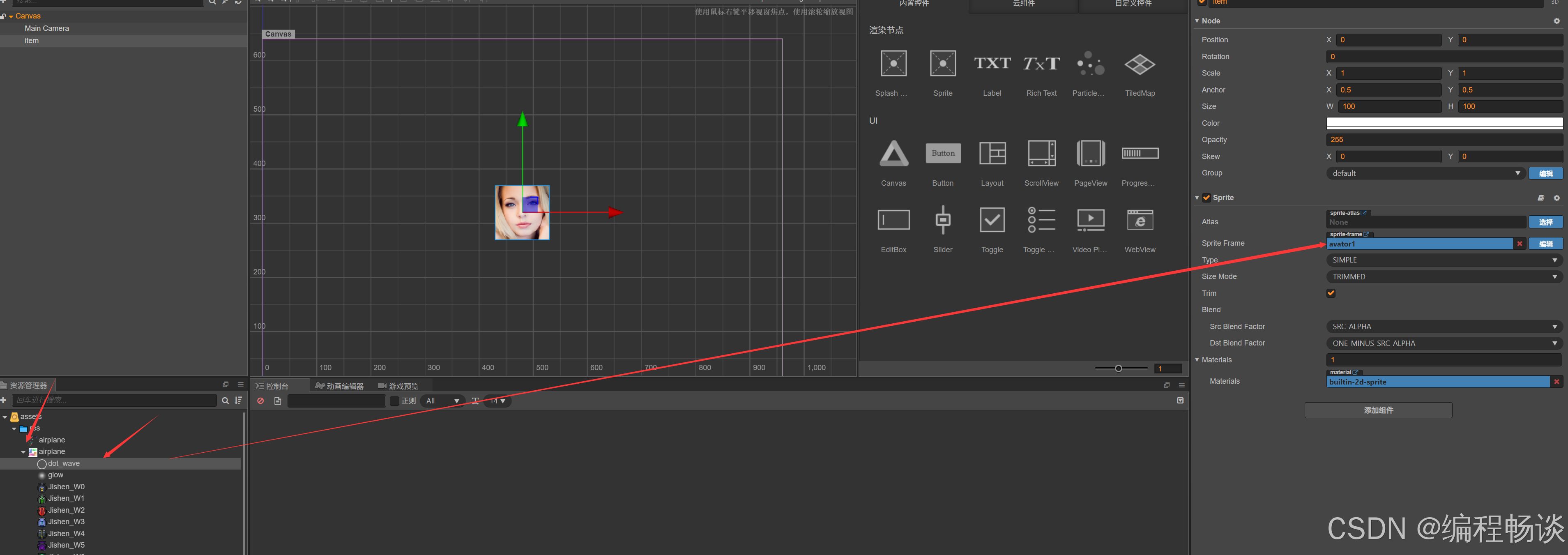This screenshot has width=1568, height=555.
Task: Click the ScrollView UI control icon
Action: point(1041,153)
